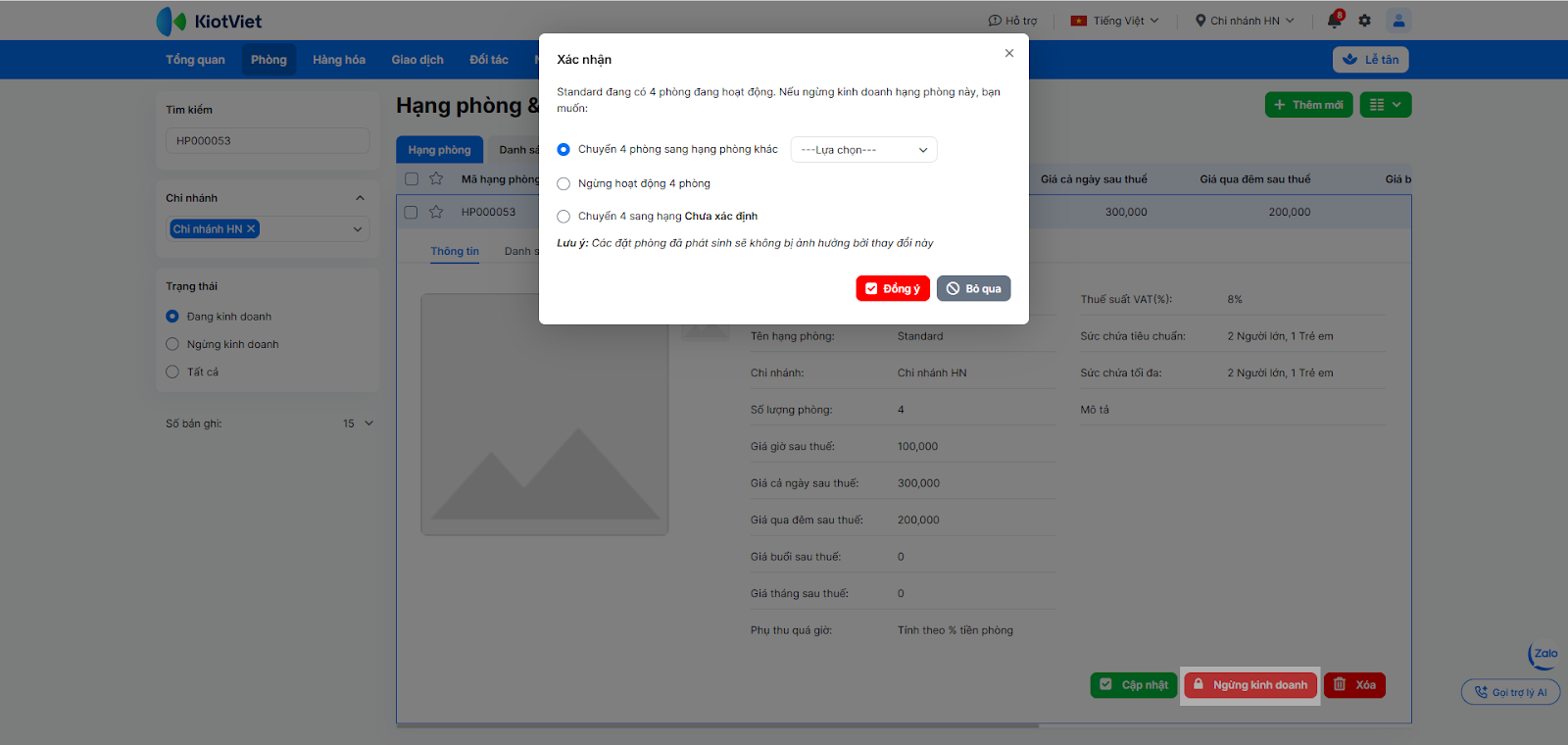This screenshot has width=1568, height=745.
Task: Open the Tiếng Việt language dropdown
Action: coord(1114,21)
